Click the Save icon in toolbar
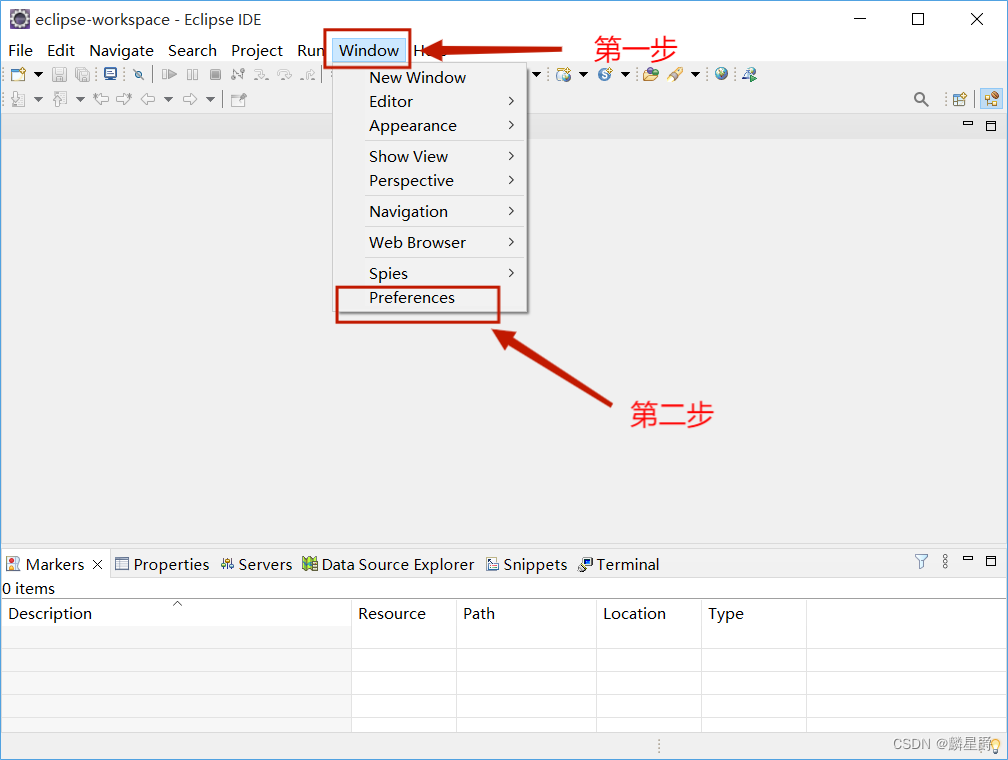 [x=59, y=75]
